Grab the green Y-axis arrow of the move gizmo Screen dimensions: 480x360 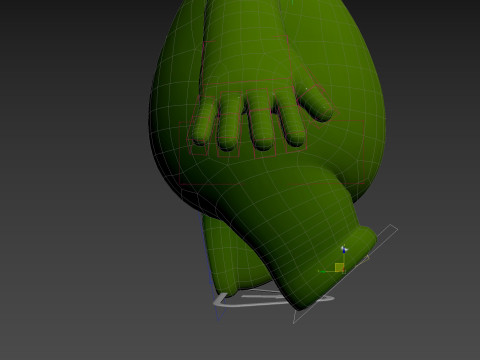322,272
